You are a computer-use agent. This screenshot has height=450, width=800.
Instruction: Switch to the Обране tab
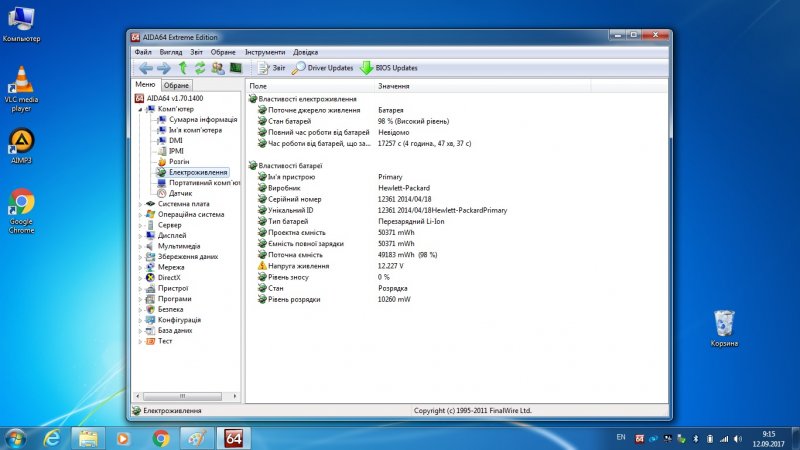[176, 86]
